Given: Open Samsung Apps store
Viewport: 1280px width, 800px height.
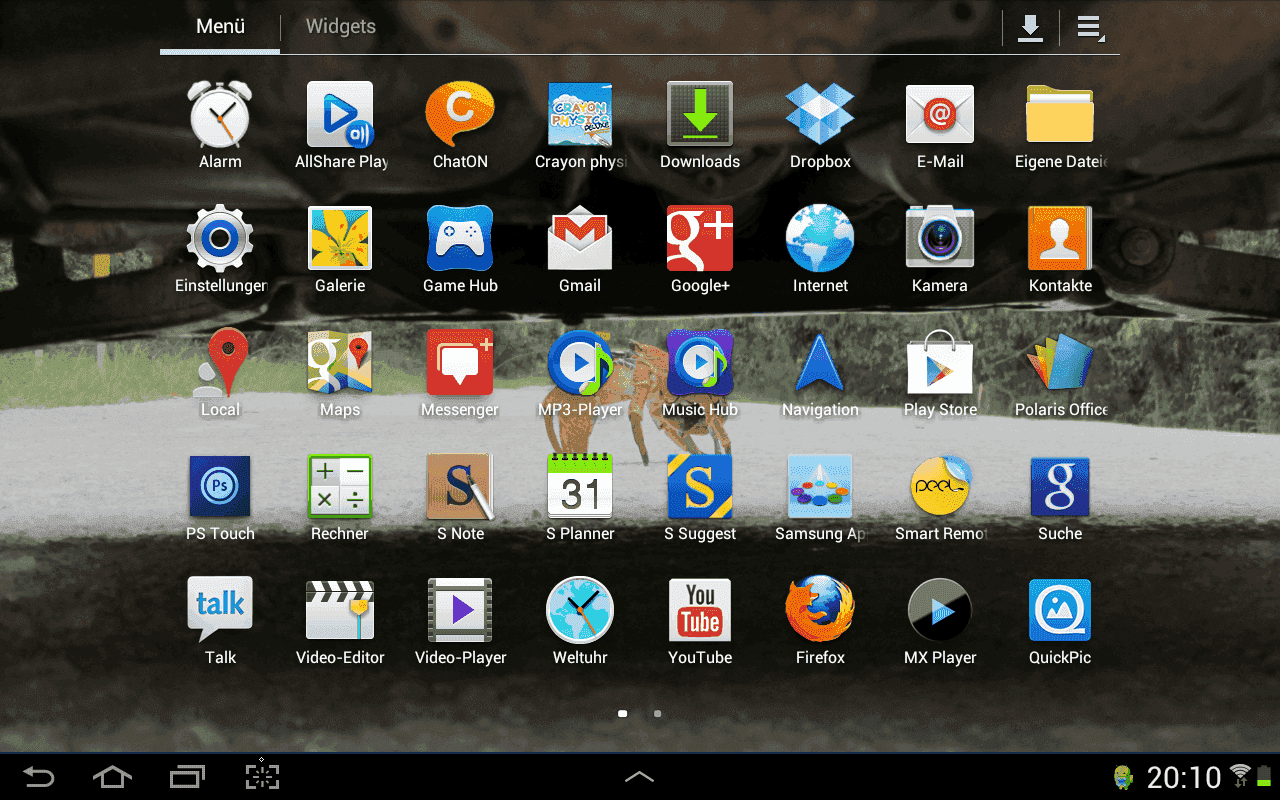Looking at the screenshot, I should (820, 498).
